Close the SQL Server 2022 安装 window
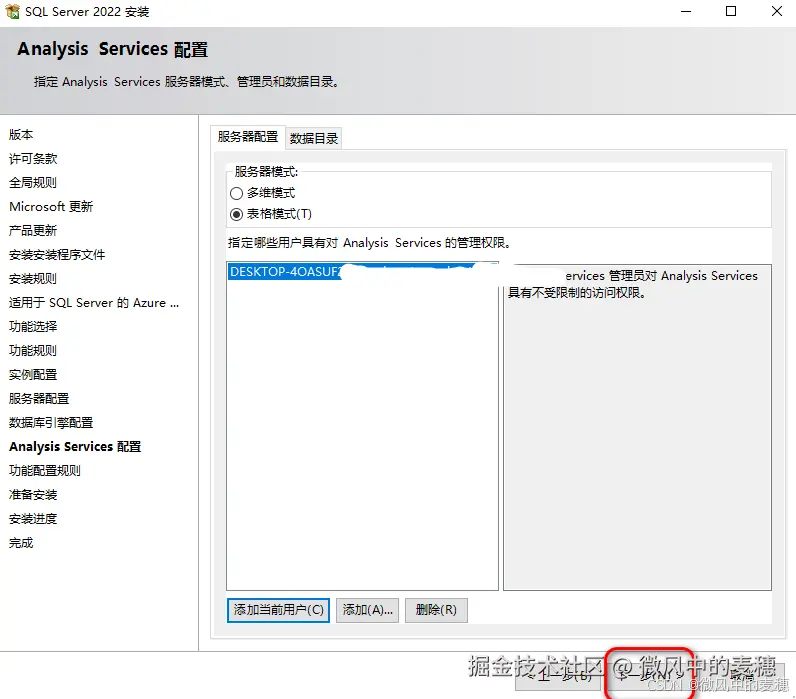Screen dimensions: 796x699 point(777,11)
